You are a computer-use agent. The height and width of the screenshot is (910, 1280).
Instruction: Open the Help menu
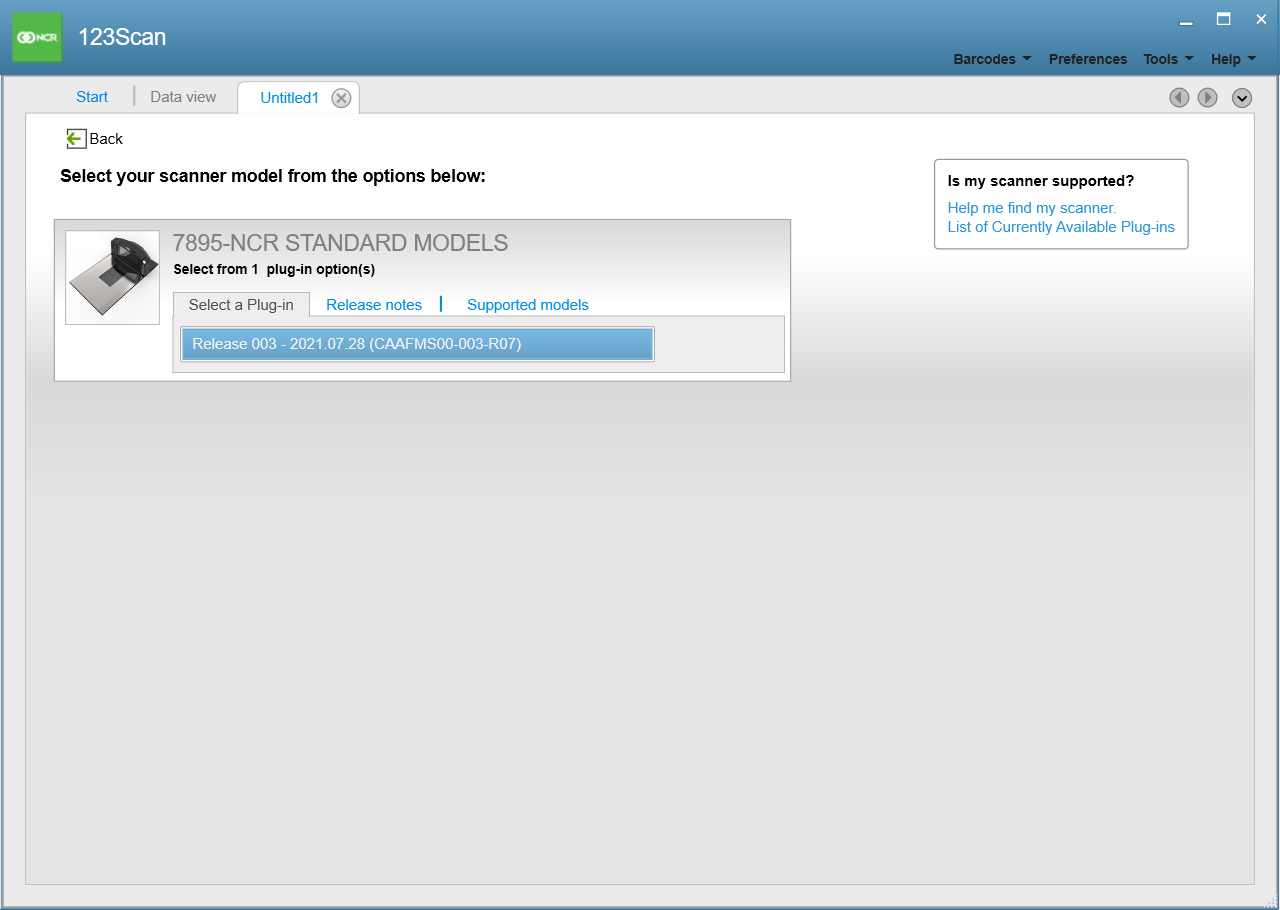[x=1233, y=59]
